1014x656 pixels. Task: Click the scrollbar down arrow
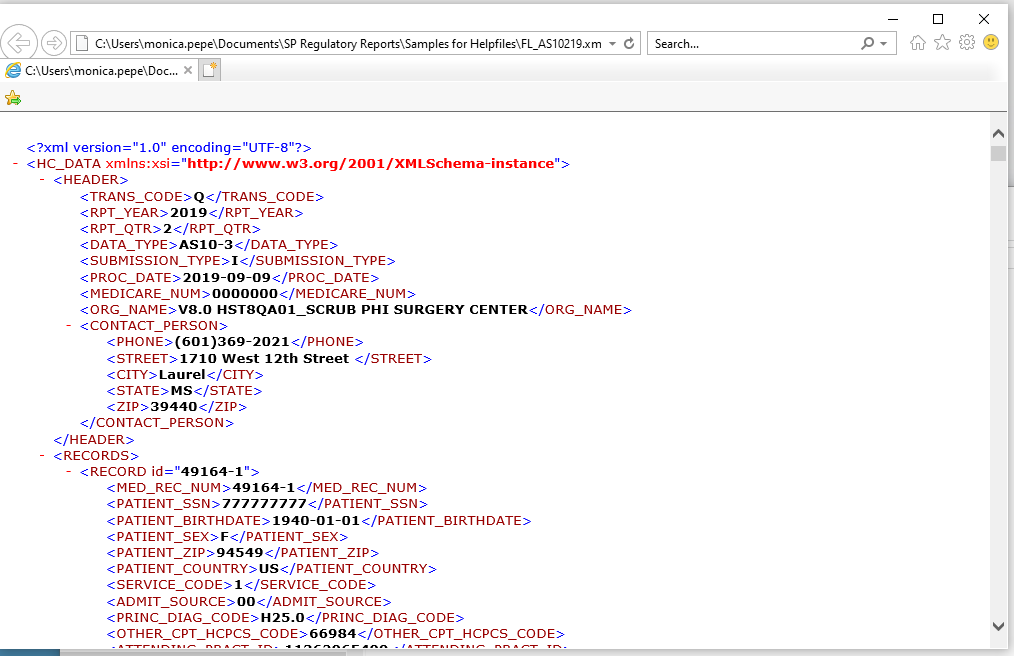[x=998, y=626]
